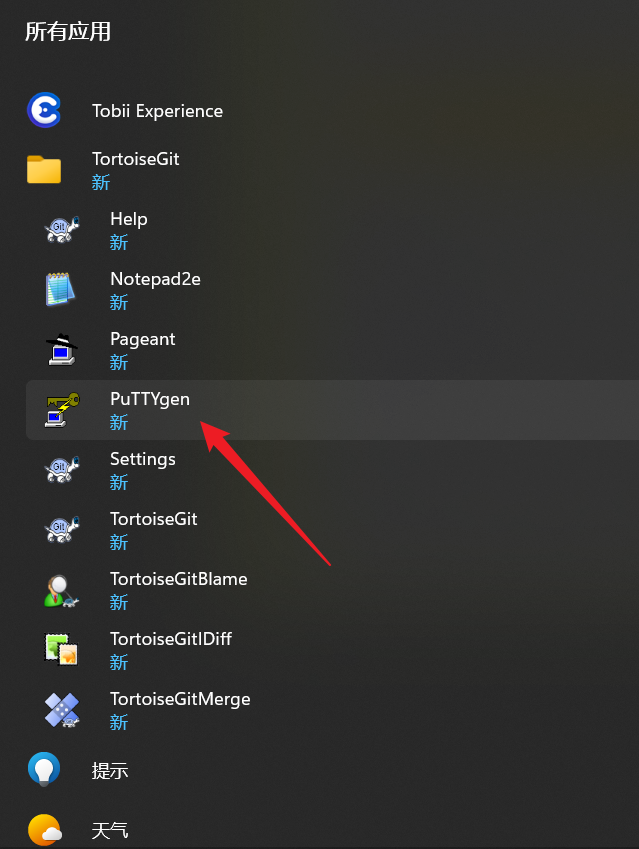Open the Tobii Experience app icon
The height and width of the screenshot is (849, 639).
pyautogui.click(x=44, y=110)
